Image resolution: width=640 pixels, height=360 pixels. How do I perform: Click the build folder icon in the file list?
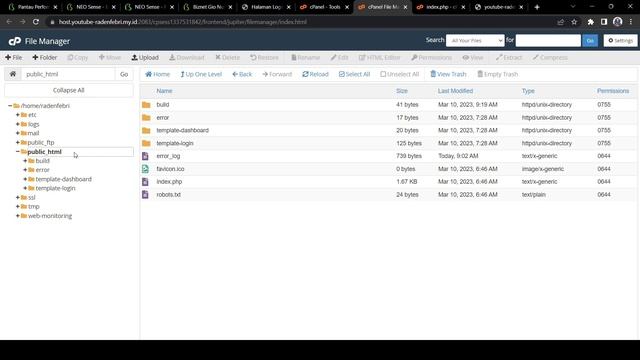coord(146,105)
